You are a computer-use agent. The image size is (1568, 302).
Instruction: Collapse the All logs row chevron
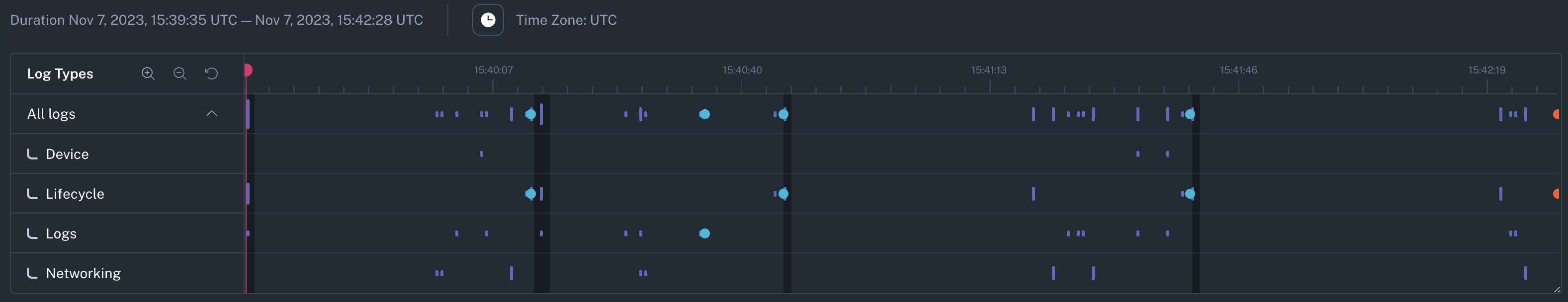(x=211, y=114)
